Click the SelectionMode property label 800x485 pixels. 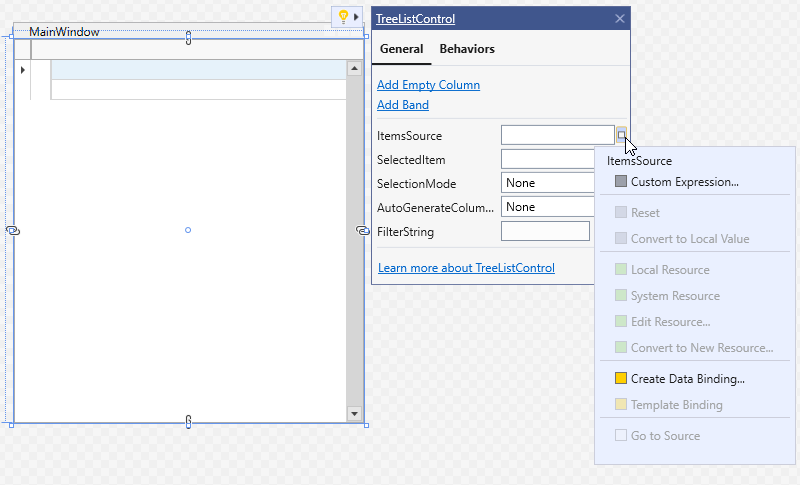(416, 184)
